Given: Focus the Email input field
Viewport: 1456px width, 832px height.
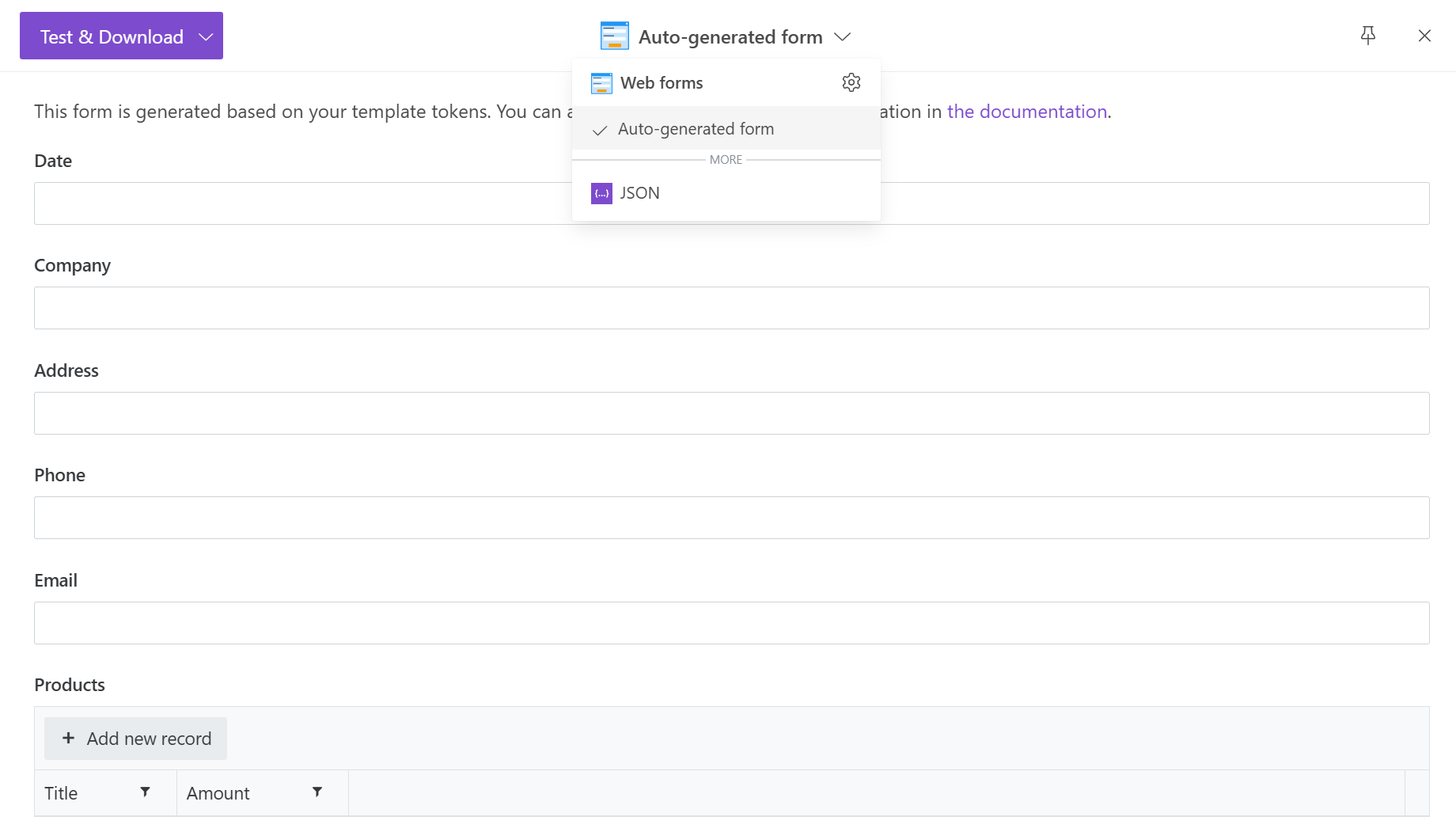Looking at the screenshot, I should pyautogui.click(x=731, y=623).
